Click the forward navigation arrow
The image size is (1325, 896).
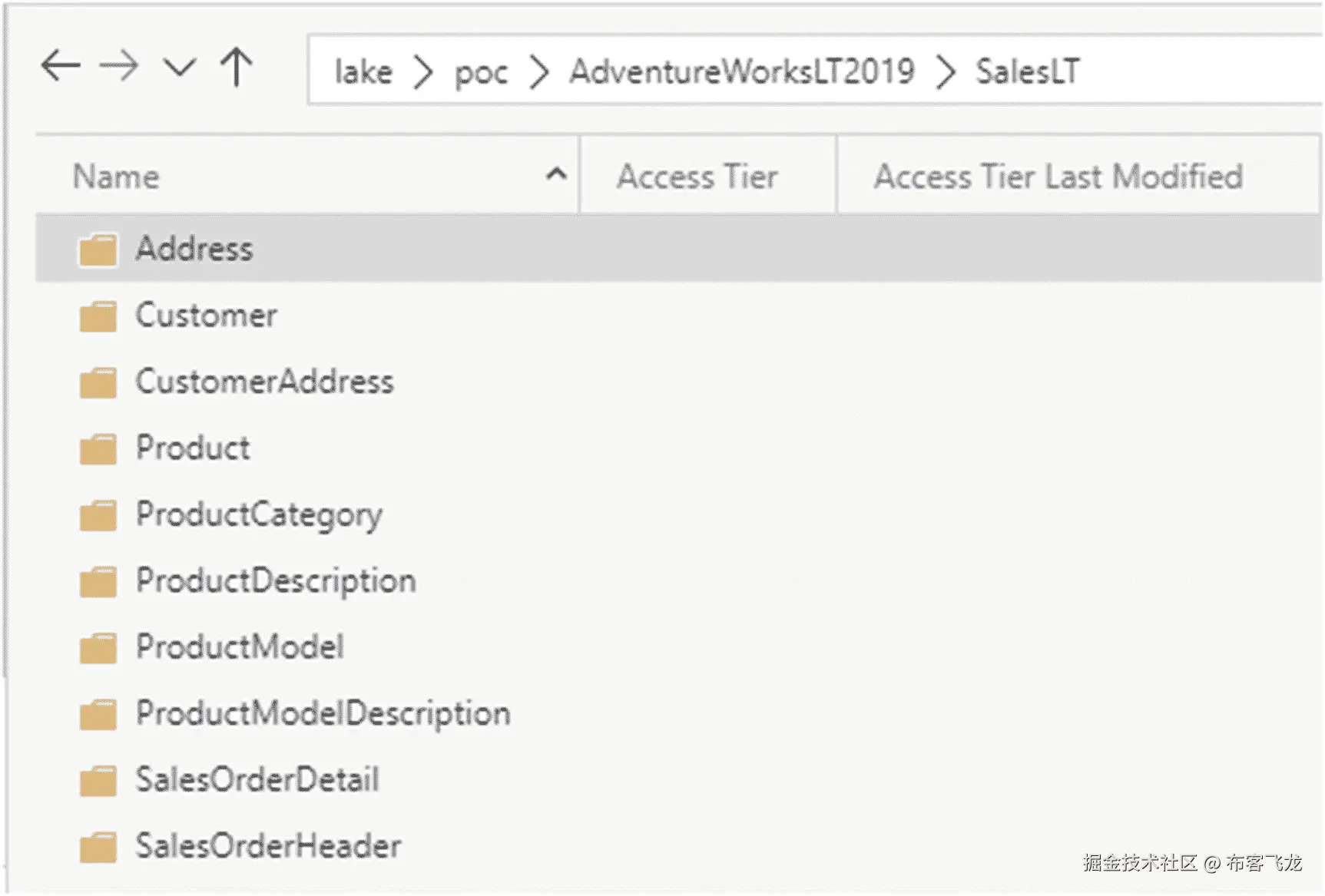119,66
